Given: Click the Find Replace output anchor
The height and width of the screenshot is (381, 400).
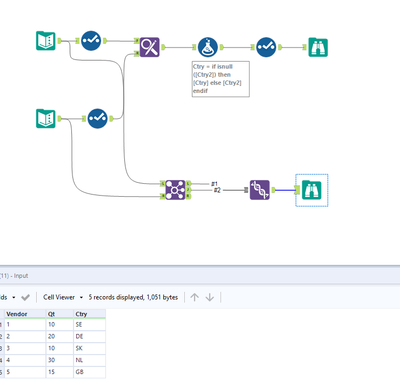Looking at the screenshot, I should [x=163, y=47].
